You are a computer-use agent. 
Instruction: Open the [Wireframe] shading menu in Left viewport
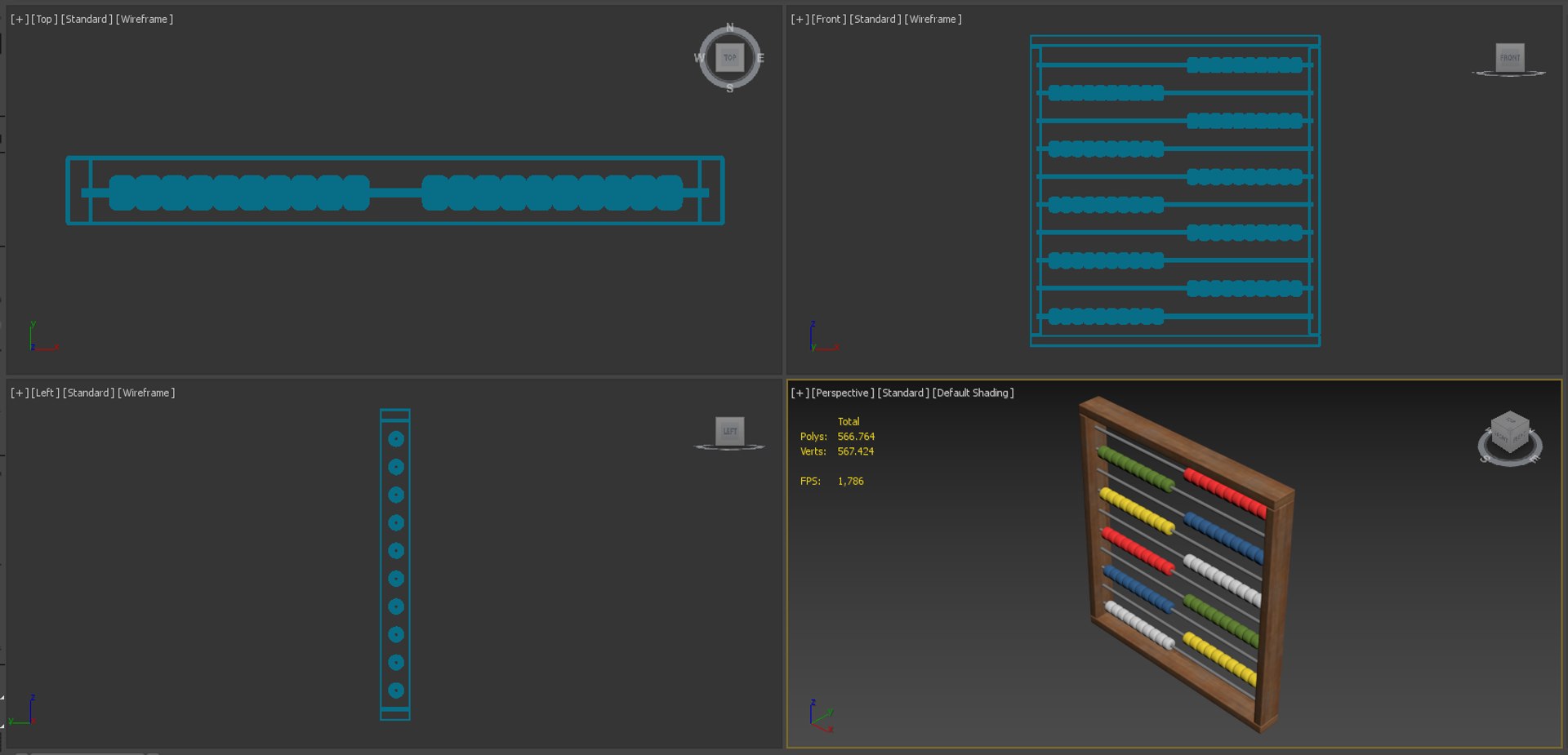click(146, 393)
